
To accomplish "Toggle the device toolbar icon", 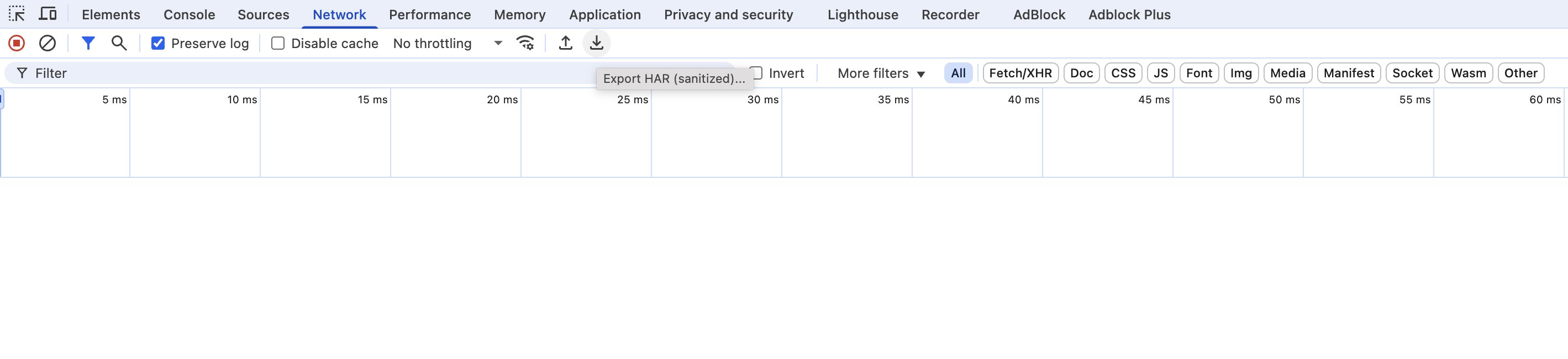I will tap(48, 13).
